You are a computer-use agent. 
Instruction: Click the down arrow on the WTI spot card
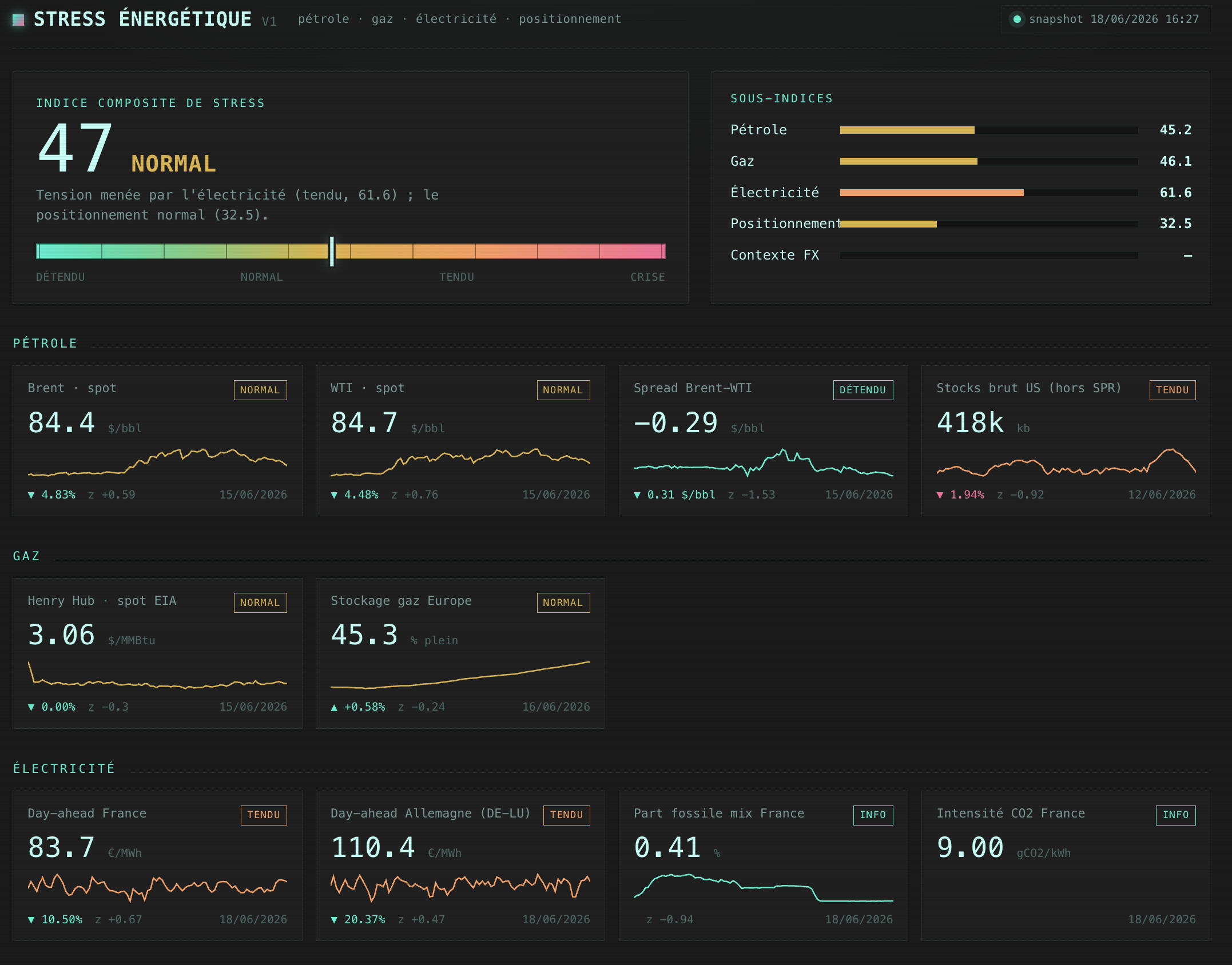click(x=334, y=495)
